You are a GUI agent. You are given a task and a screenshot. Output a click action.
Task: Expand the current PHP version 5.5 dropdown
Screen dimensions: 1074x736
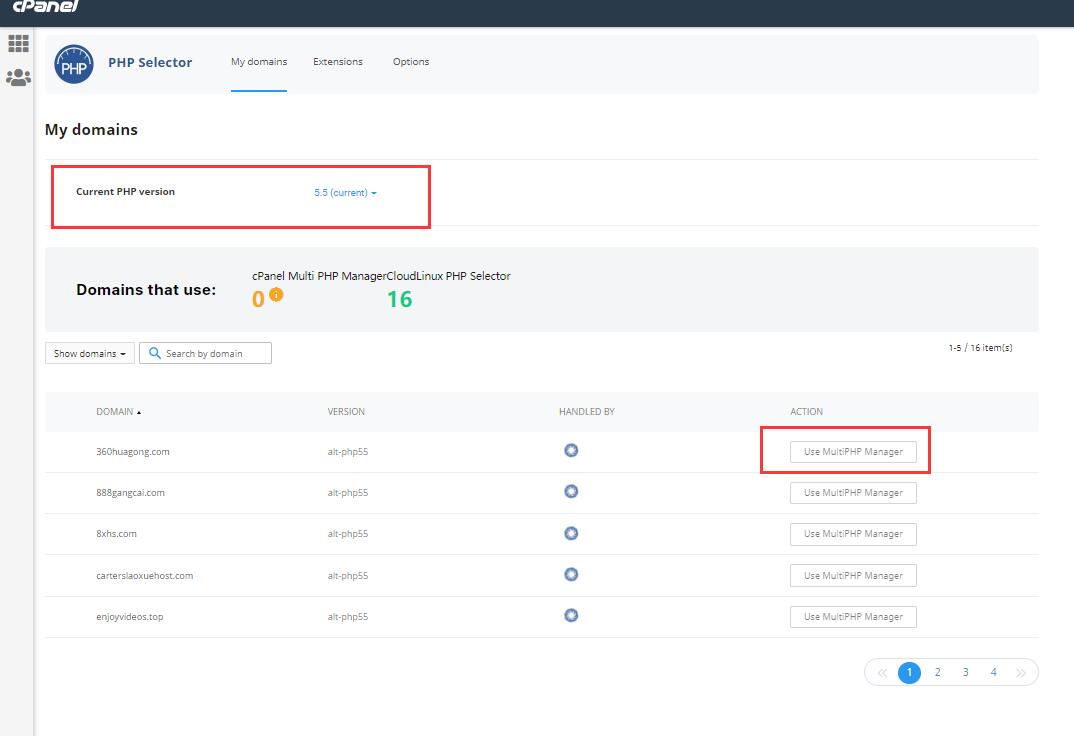[x=345, y=193]
